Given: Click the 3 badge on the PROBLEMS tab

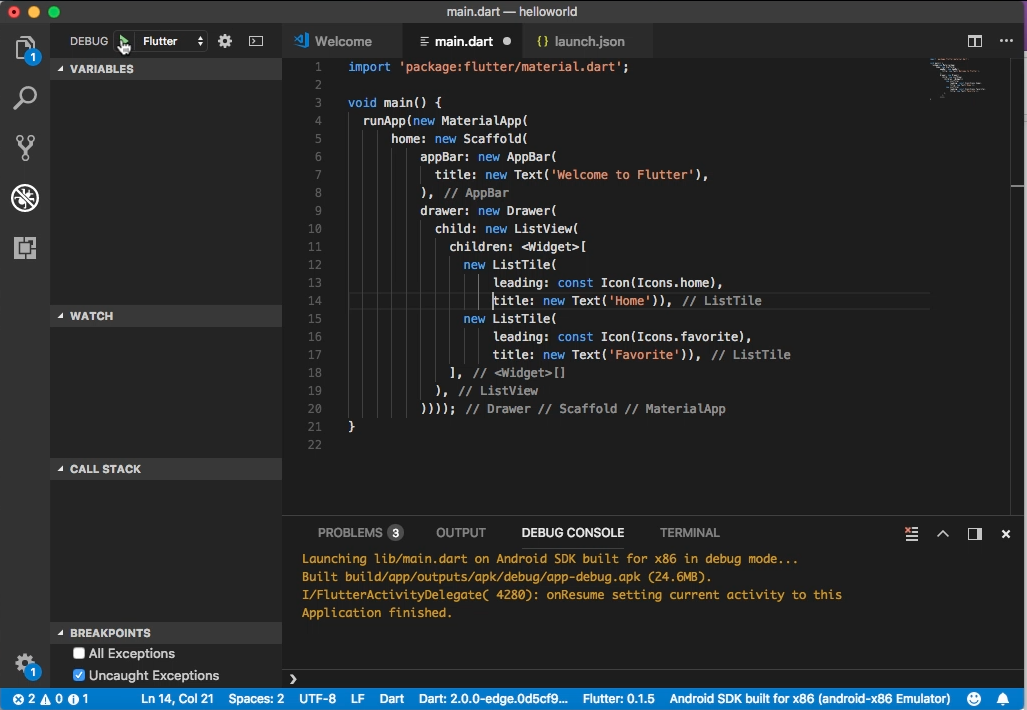Looking at the screenshot, I should point(395,532).
